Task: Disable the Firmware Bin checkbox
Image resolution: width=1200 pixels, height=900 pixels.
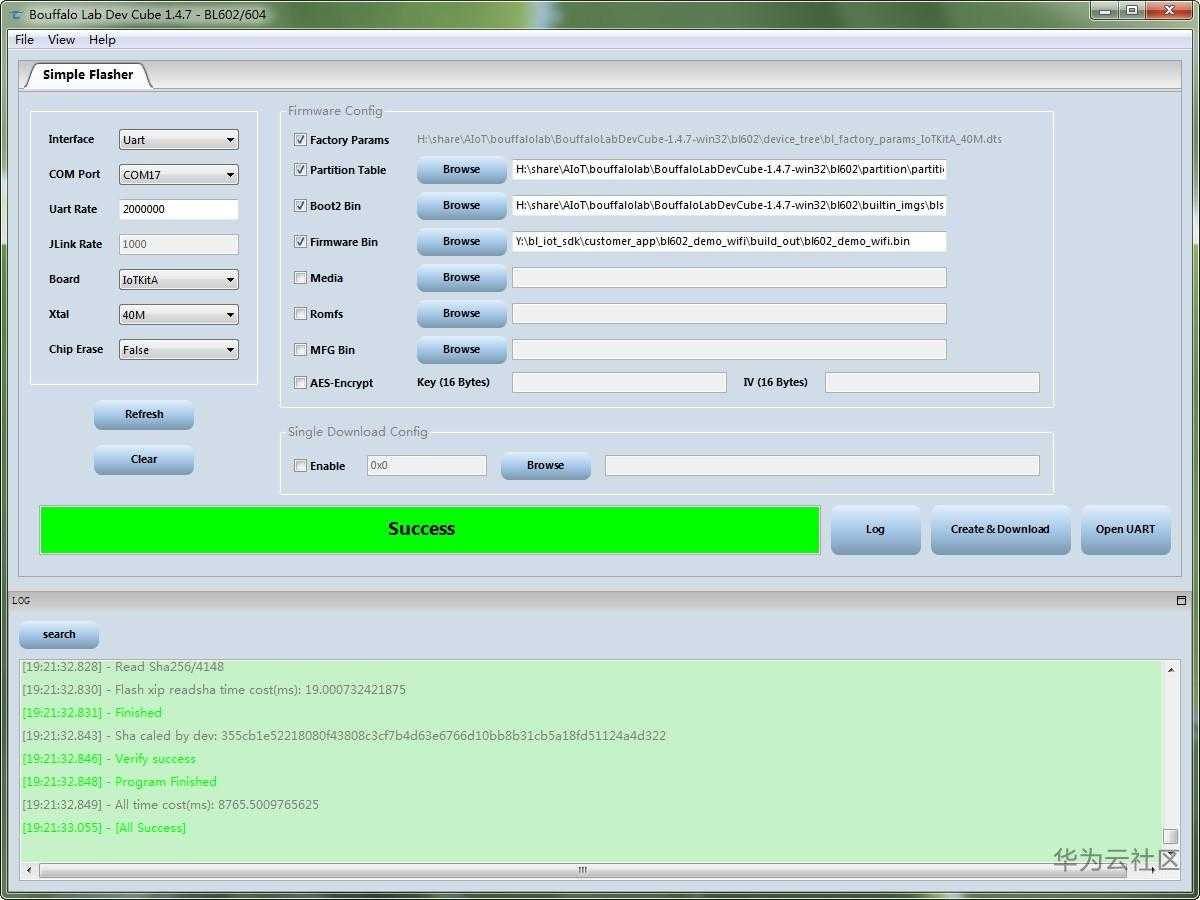Action: click(300, 242)
